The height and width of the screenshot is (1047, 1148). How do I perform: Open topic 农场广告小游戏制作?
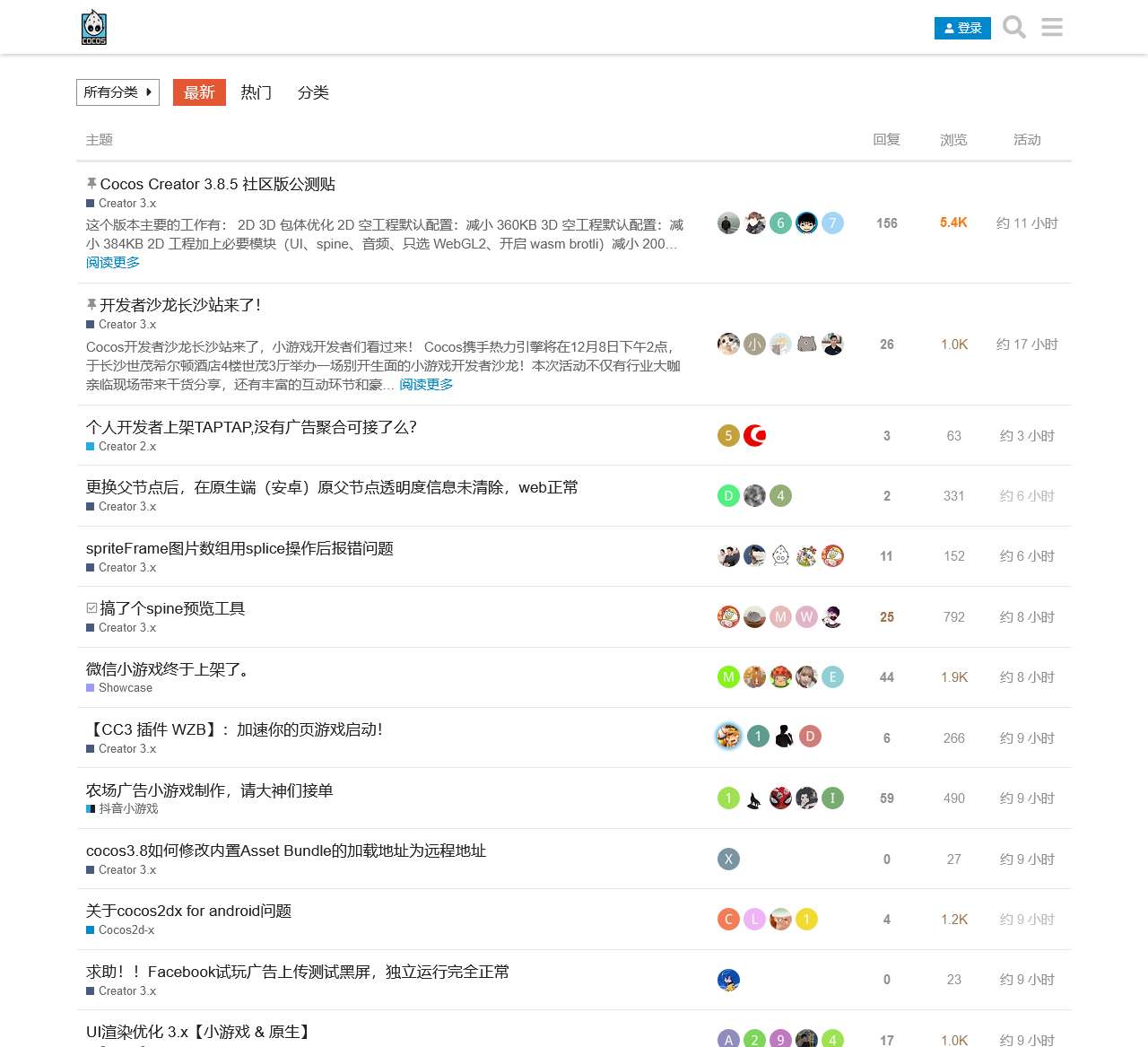click(x=209, y=790)
